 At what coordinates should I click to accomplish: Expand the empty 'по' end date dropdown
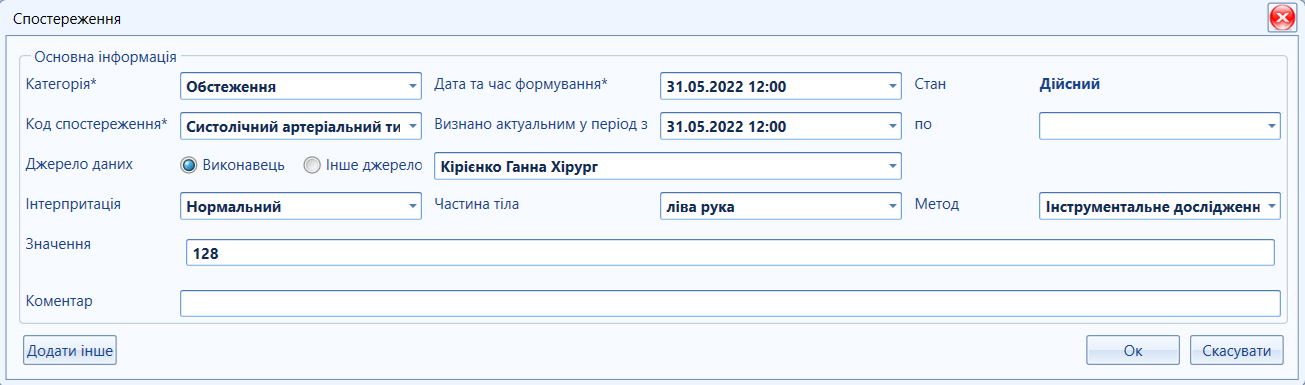click(x=1272, y=126)
